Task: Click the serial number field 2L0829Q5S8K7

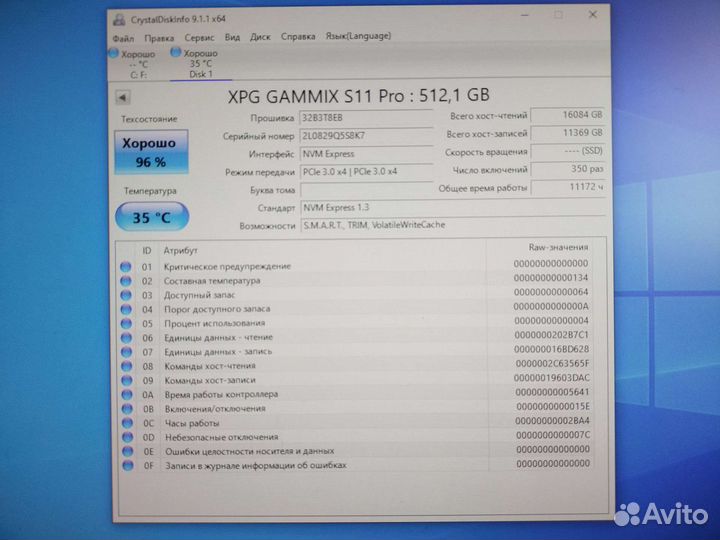Action: click(x=366, y=136)
